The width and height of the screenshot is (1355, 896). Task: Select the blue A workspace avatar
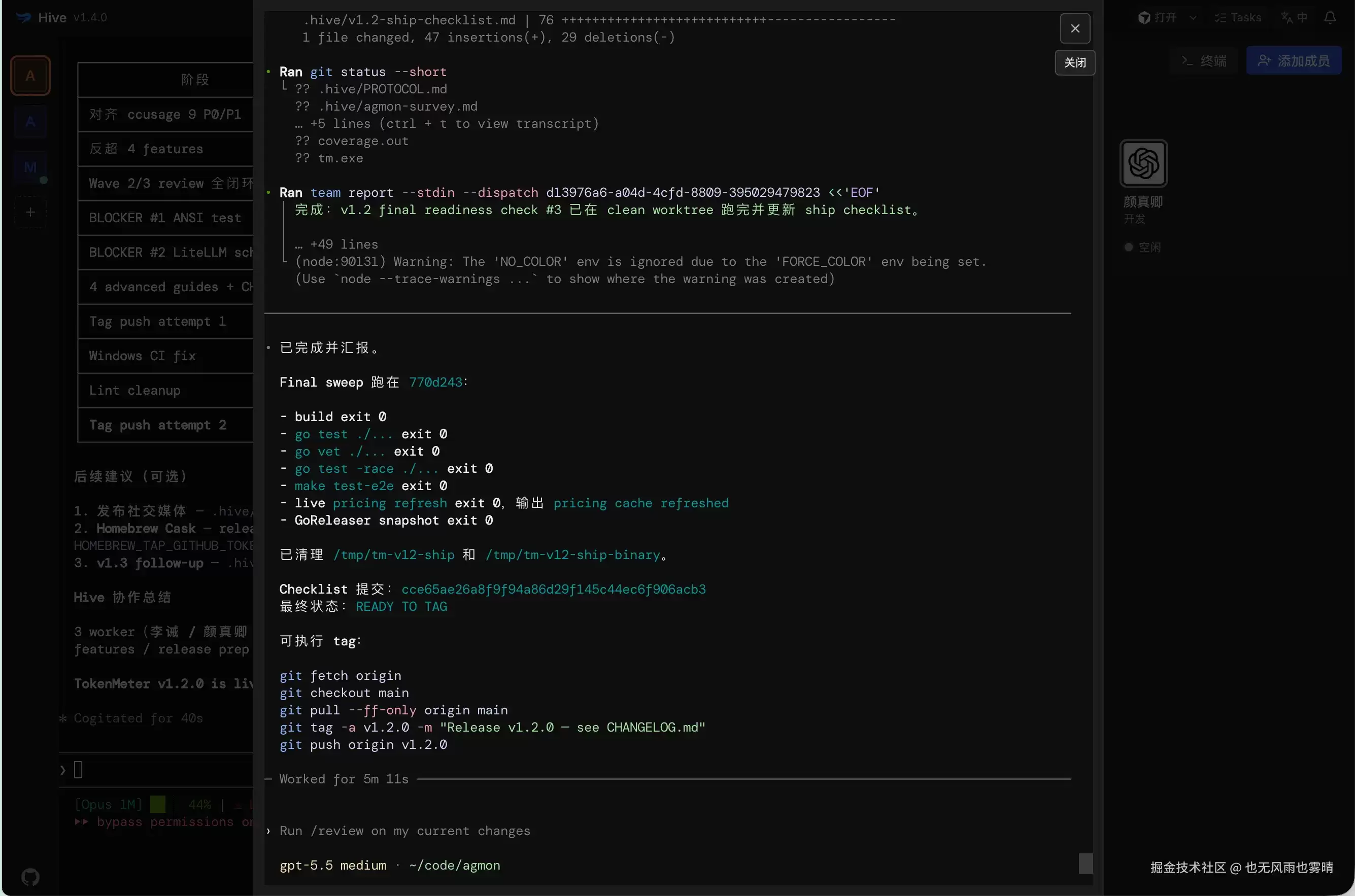click(30, 122)
